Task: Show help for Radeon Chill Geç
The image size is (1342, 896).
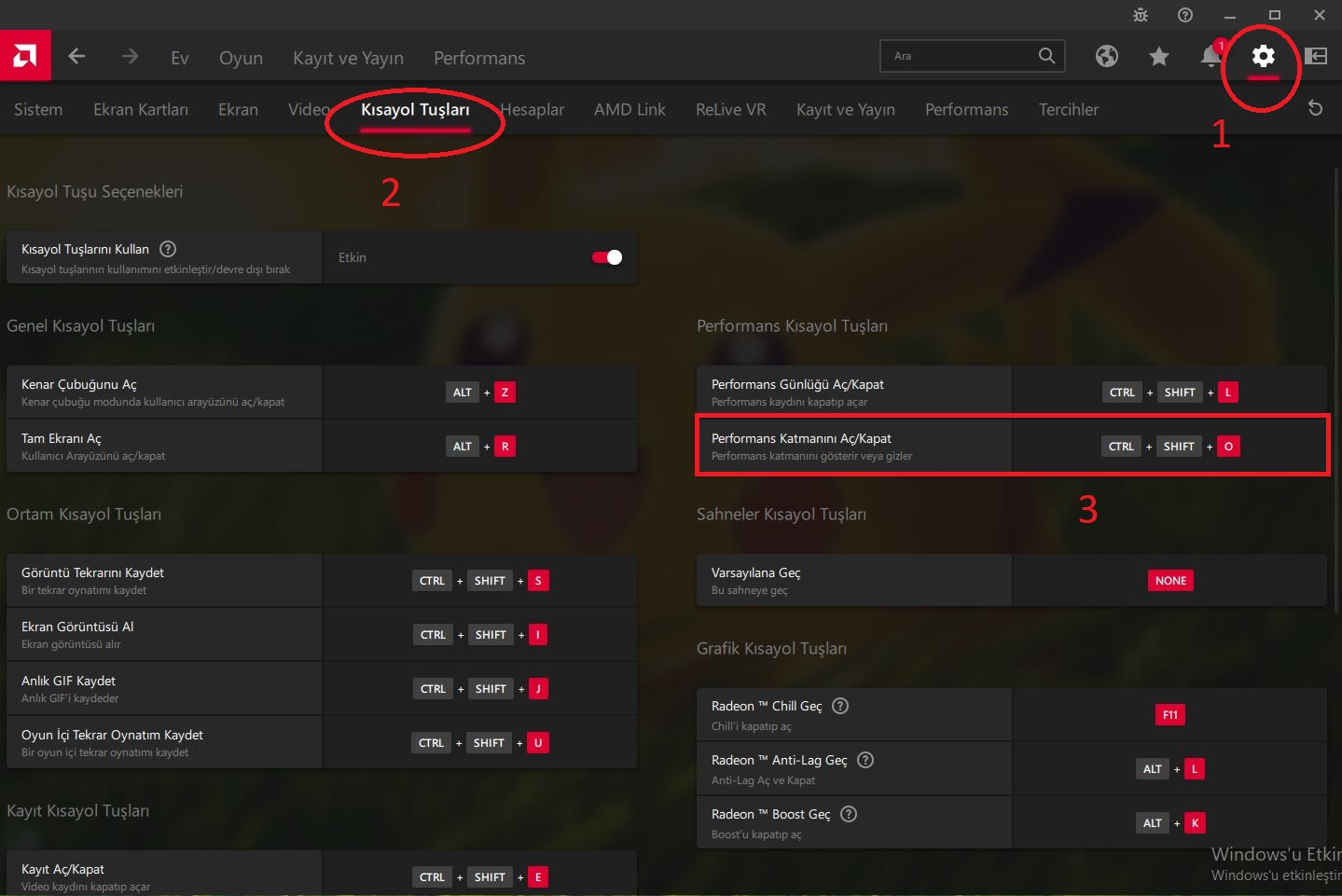Action: (x=840, y=706)
